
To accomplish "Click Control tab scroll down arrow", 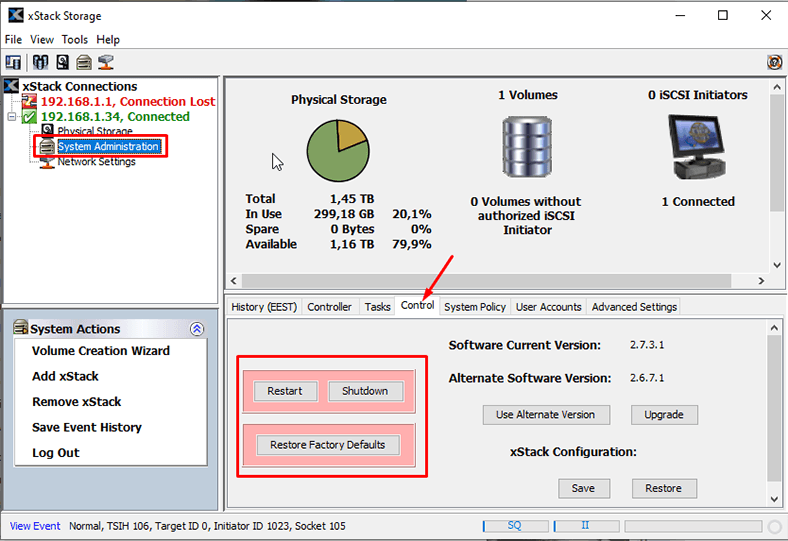I will coord(774,499).
